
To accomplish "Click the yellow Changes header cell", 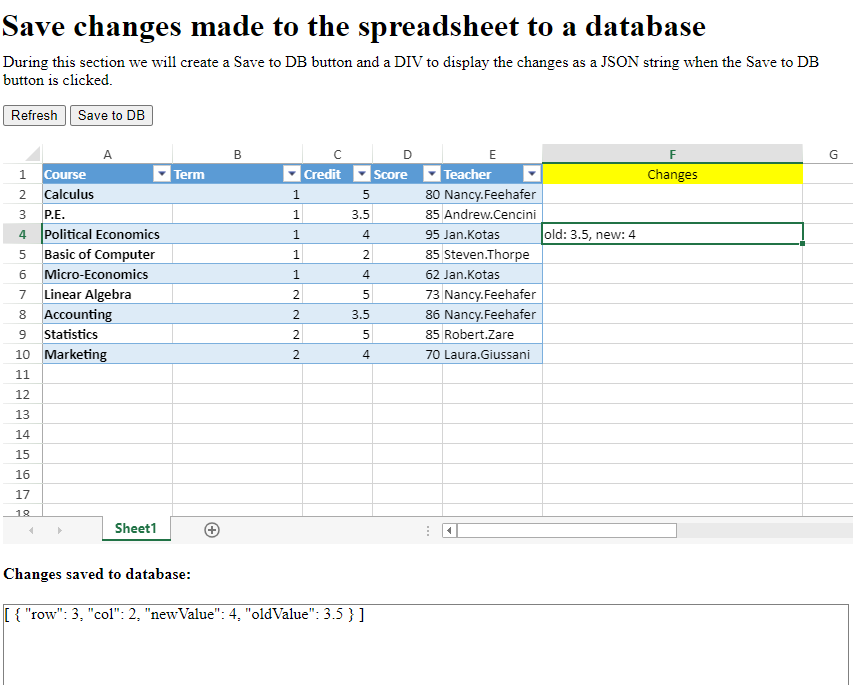I will (672, 174).
